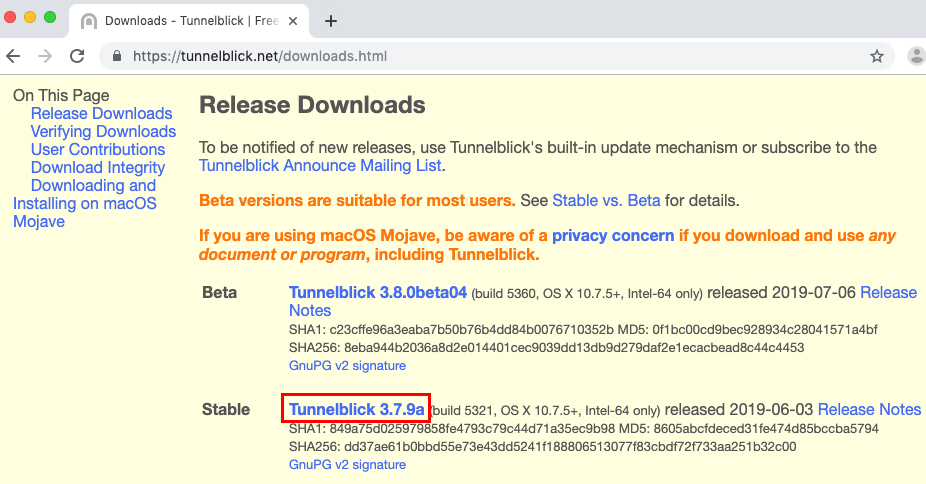Image resolution: width=926 pixels, height=484 pixels.
Task: Download Tunnelblick 3.8.0beta04 beta release
Action: click(378, 293)
